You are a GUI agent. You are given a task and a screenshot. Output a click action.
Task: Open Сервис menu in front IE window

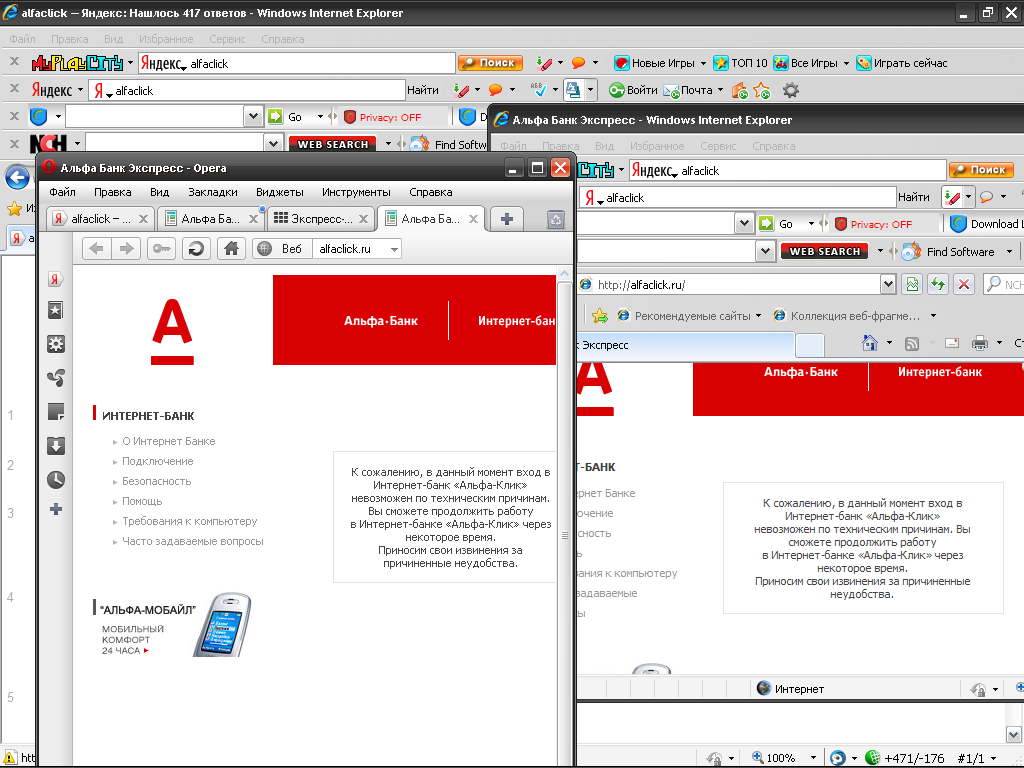coord(718,146)
